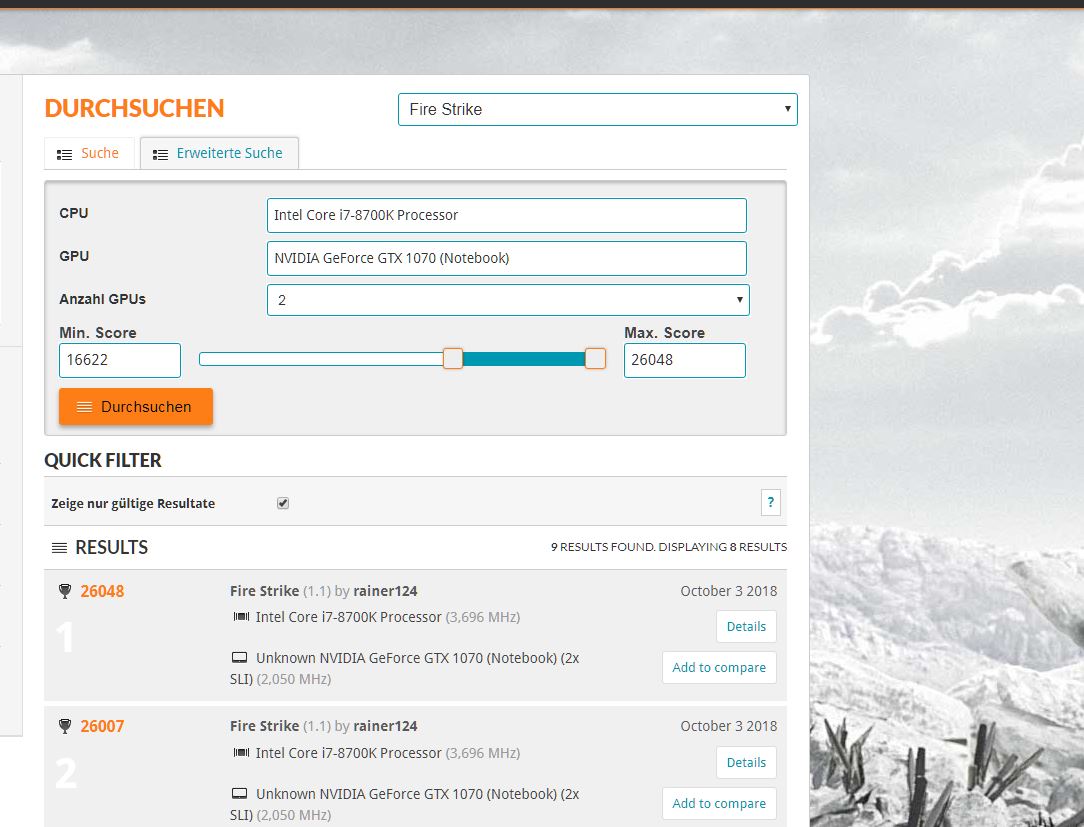Add the 26007 result to compare

[x=719, y=803]
